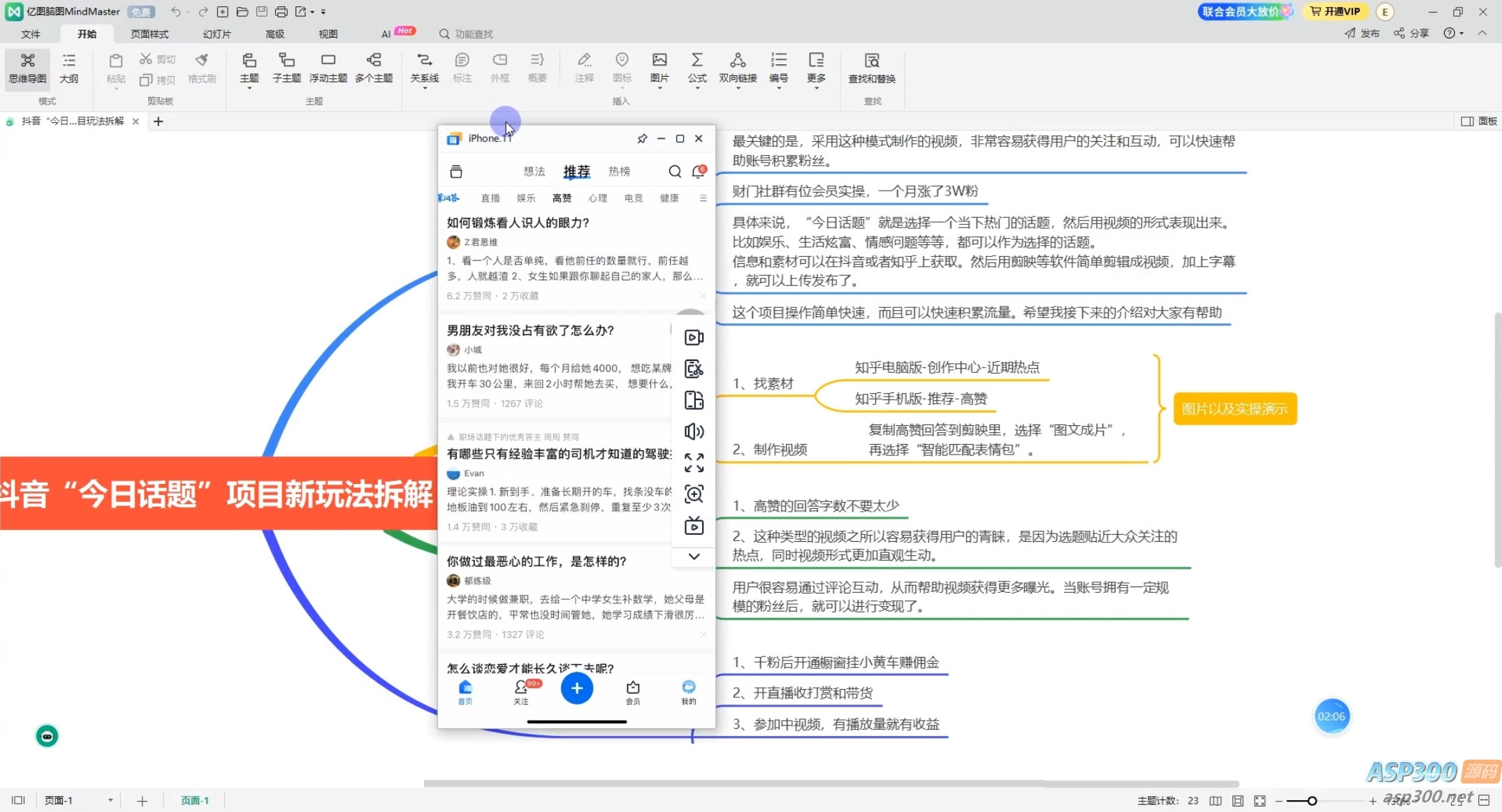Toggle the 面板 side panel
The height and width of the screenshot is (812, 1502).
(x=1478, y=121)
